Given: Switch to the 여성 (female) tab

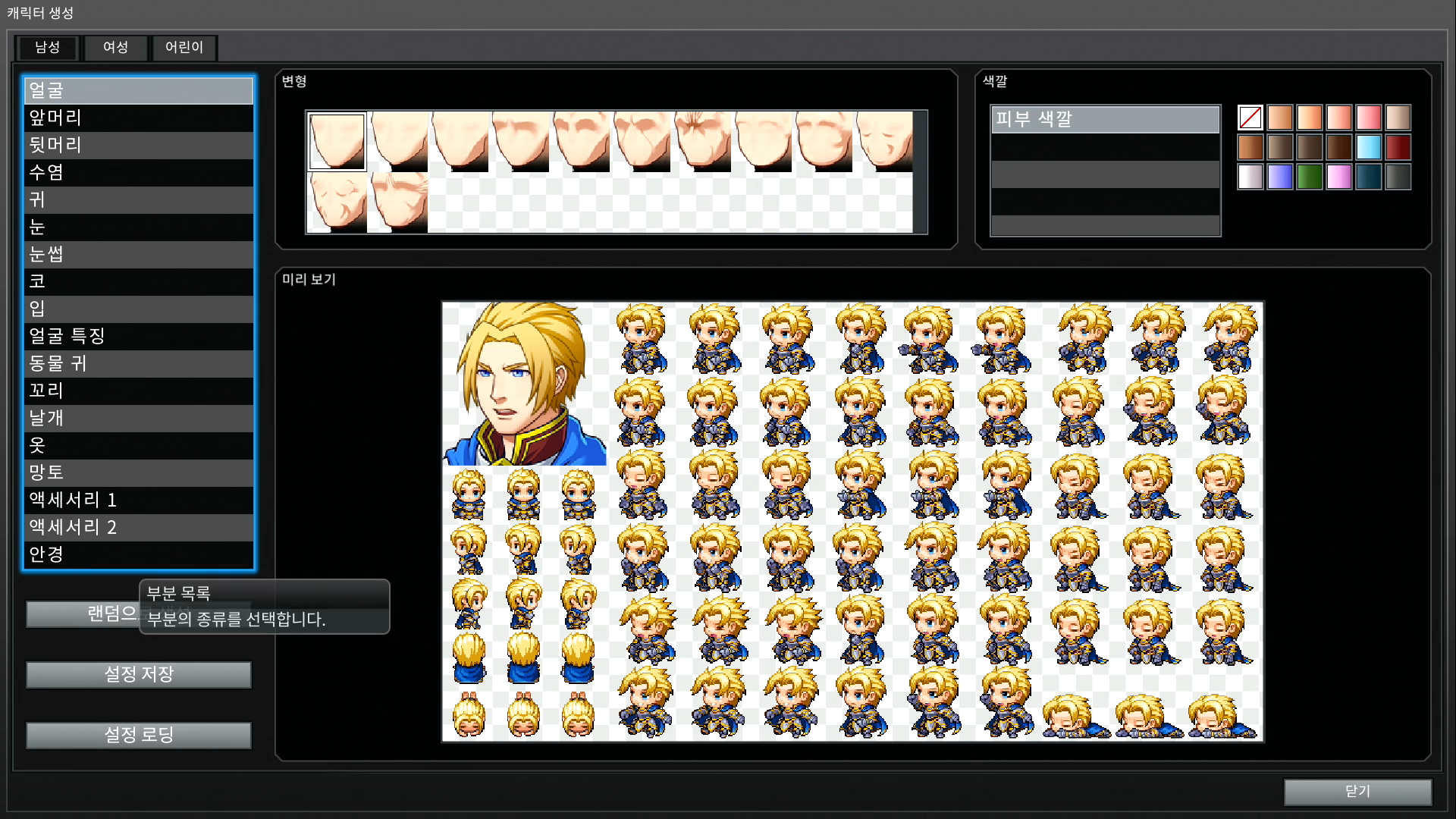Looking at the screenshot, I should 115,48.
